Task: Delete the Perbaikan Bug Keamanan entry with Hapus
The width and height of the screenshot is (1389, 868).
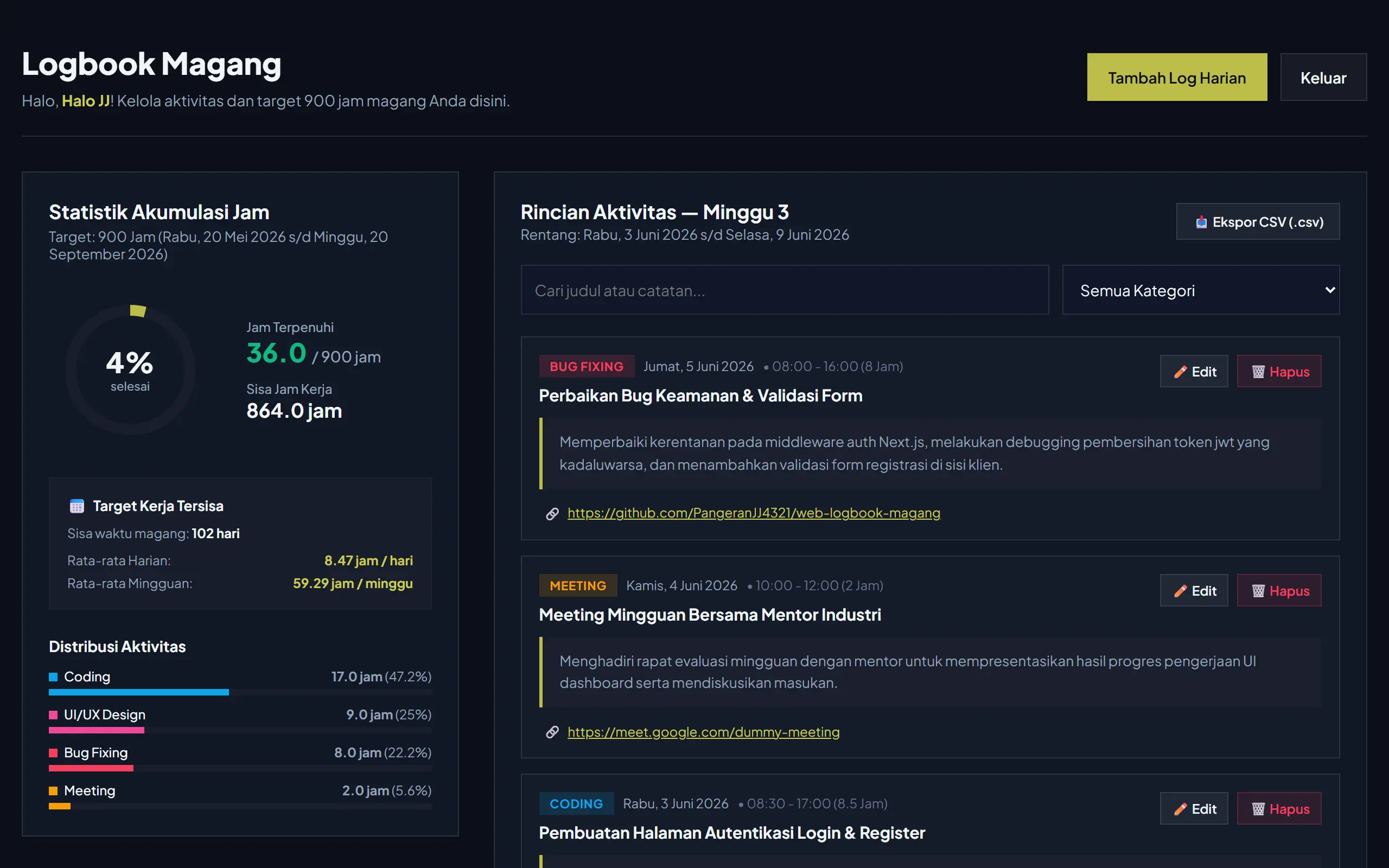Action: tap(1279, 372)
